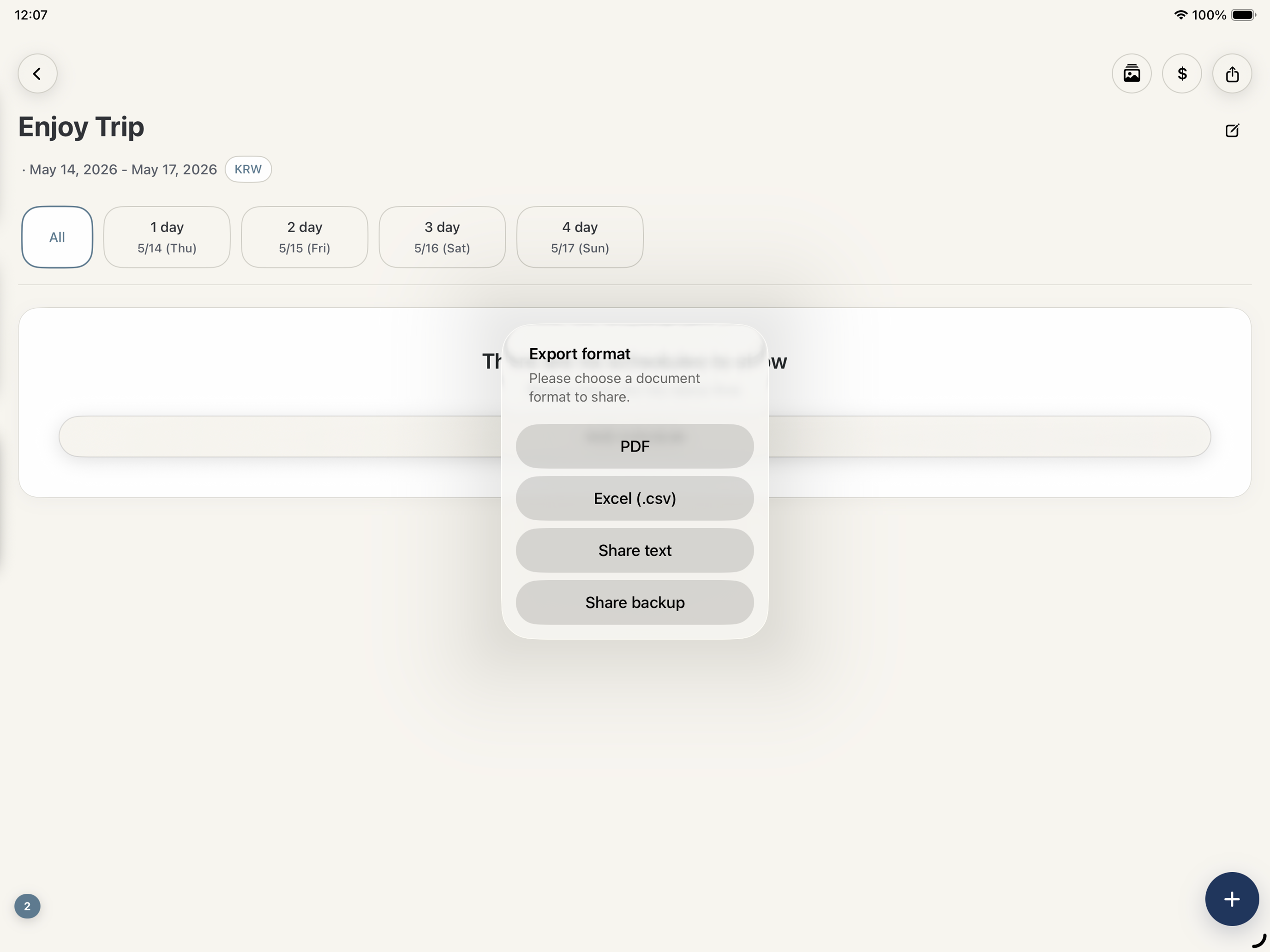
Task: Tap the share export icon
Action: (1232, 73)
